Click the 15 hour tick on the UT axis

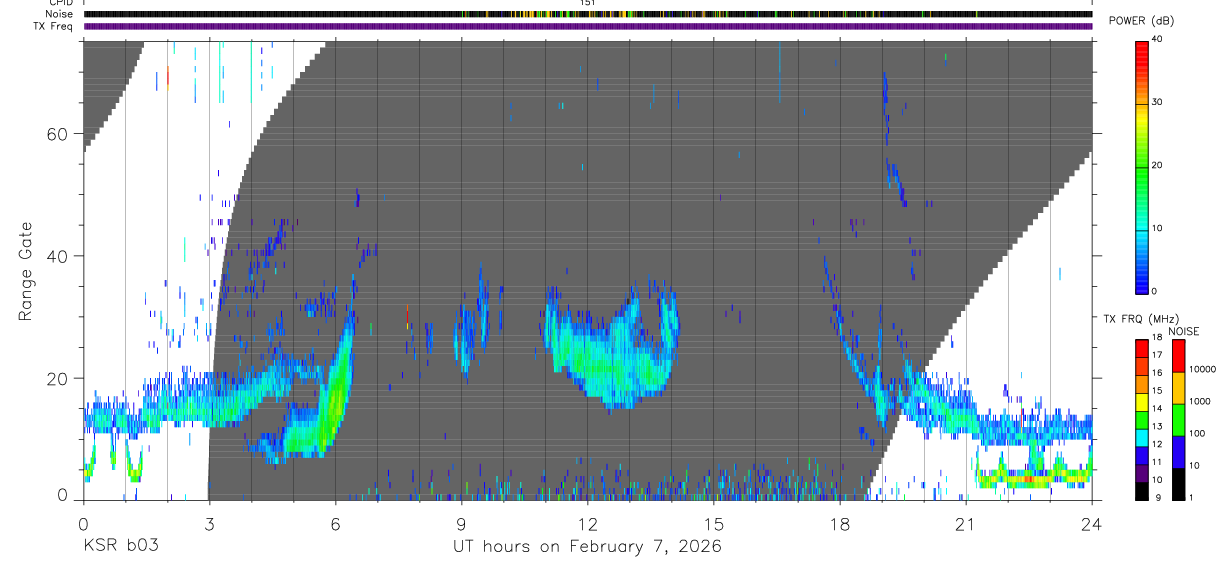(714, 523)
